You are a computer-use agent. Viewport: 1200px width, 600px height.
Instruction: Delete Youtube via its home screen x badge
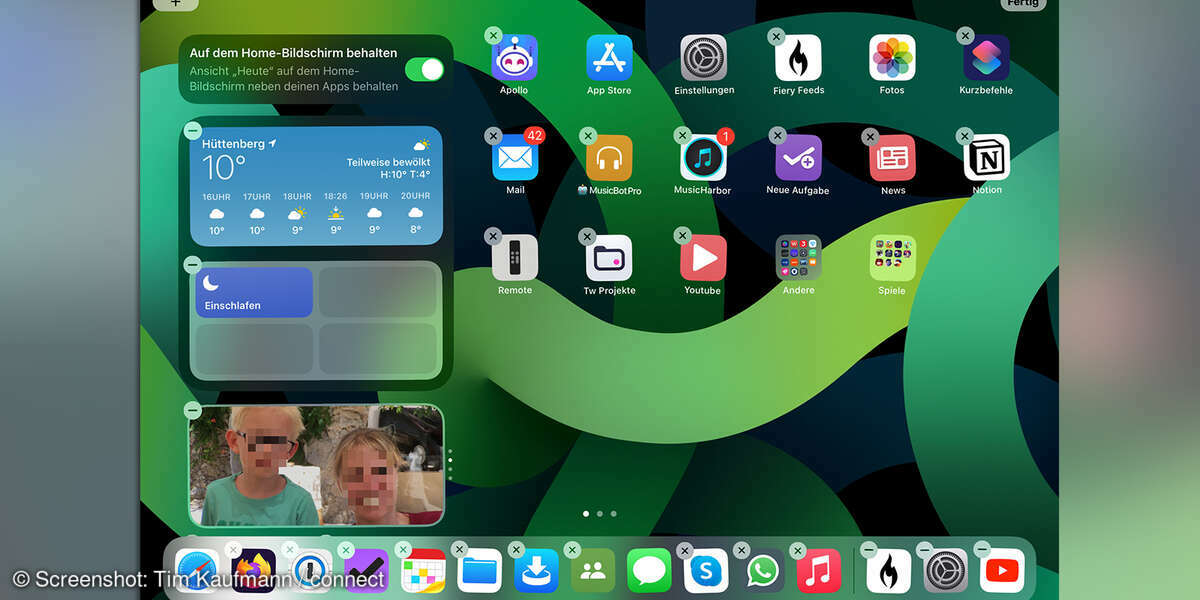point(682,236)
